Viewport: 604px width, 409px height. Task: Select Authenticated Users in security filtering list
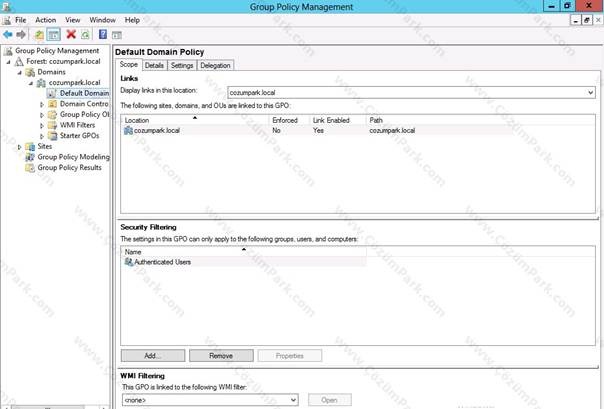(244, 262)
